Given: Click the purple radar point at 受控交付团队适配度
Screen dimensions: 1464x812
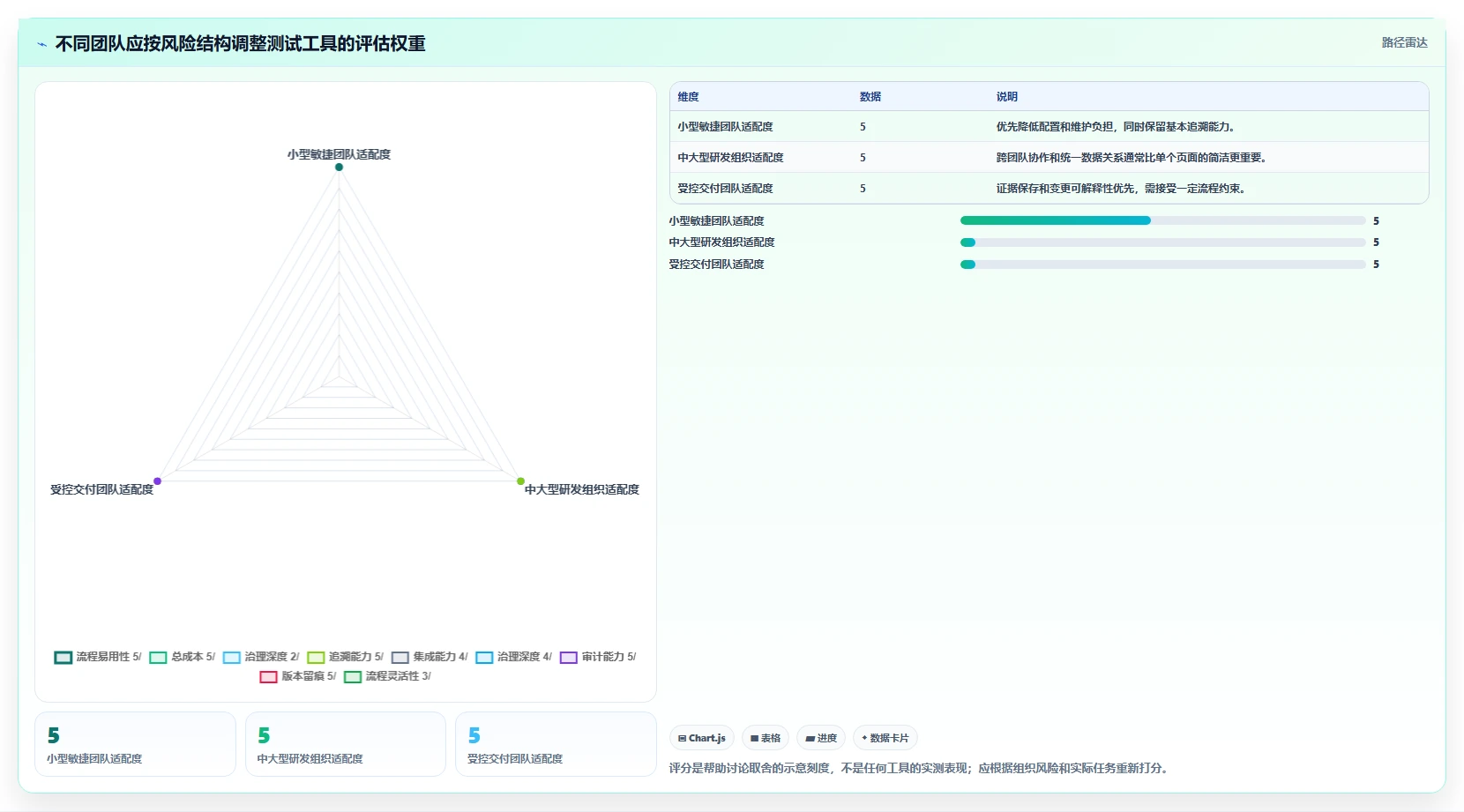Looking at the screenshot, I should point(157,480).
